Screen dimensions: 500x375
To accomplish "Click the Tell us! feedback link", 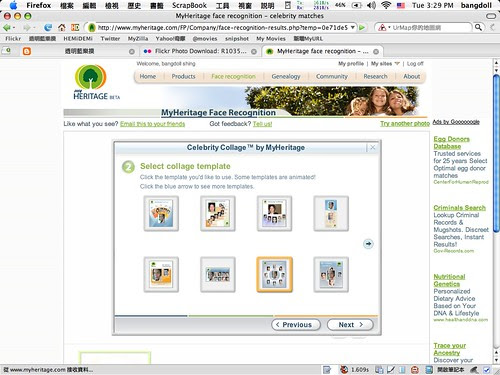I will [262, 124].
